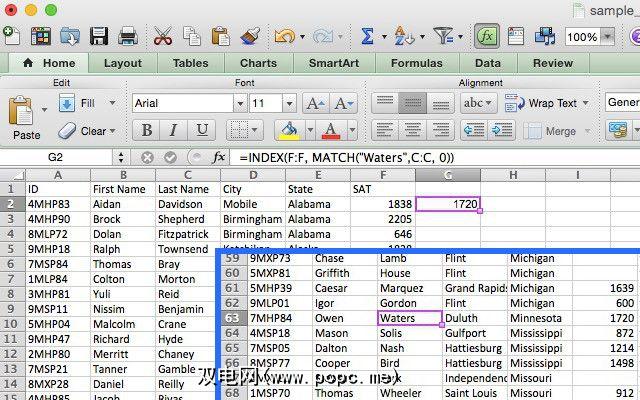
Task: Open the fill color dropdown arrow
Action: (x=310, y=131)
